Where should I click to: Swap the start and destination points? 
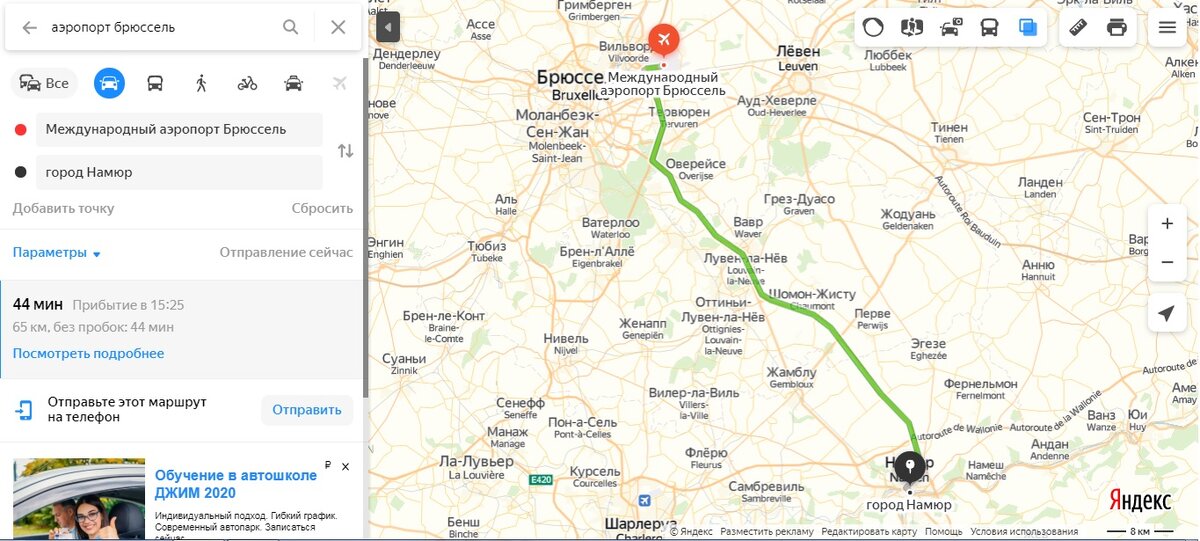click(345, 151)
